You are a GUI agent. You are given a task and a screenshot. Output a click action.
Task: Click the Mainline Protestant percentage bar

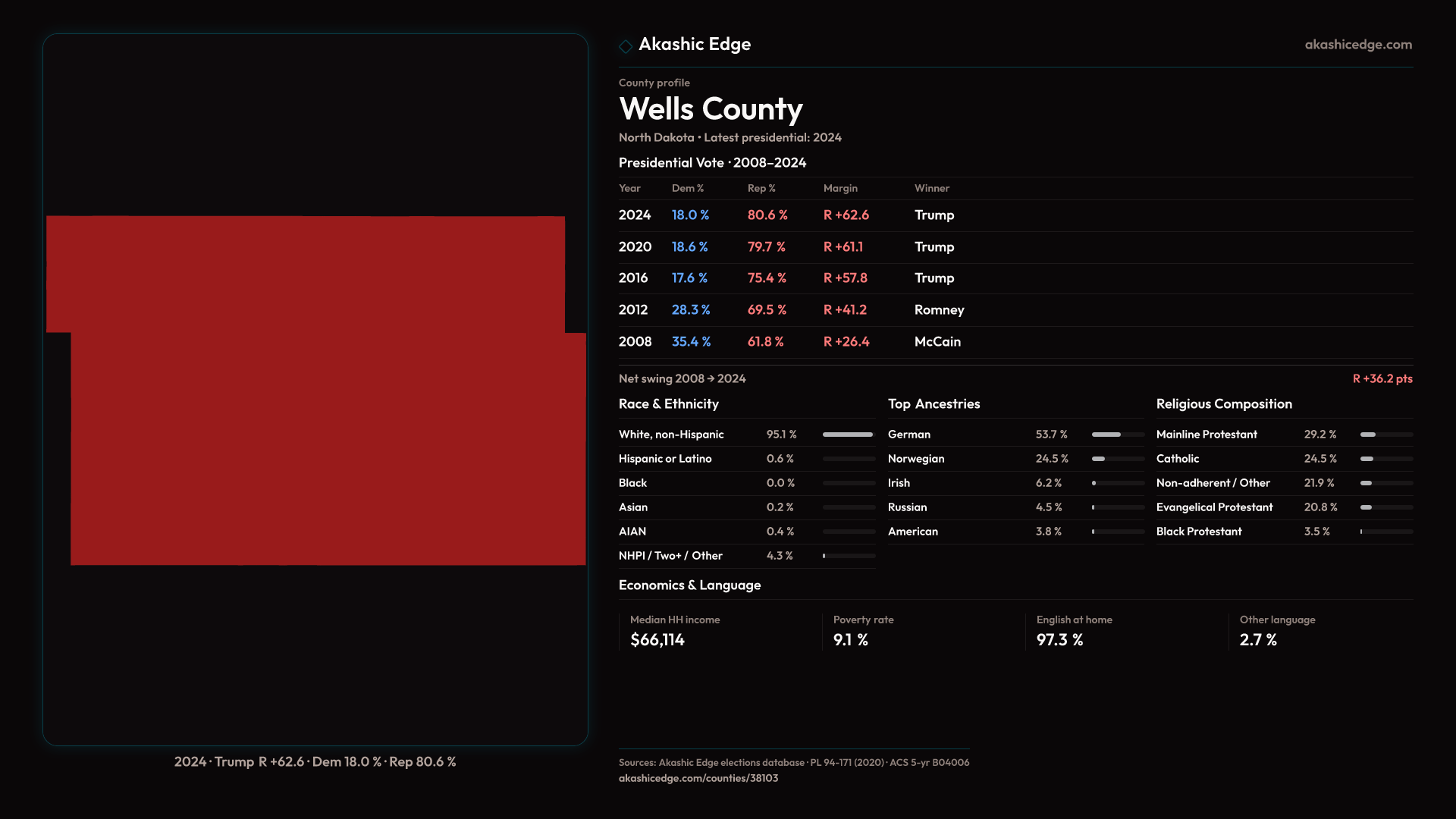pyautogui.click(x=1385, y=435)
